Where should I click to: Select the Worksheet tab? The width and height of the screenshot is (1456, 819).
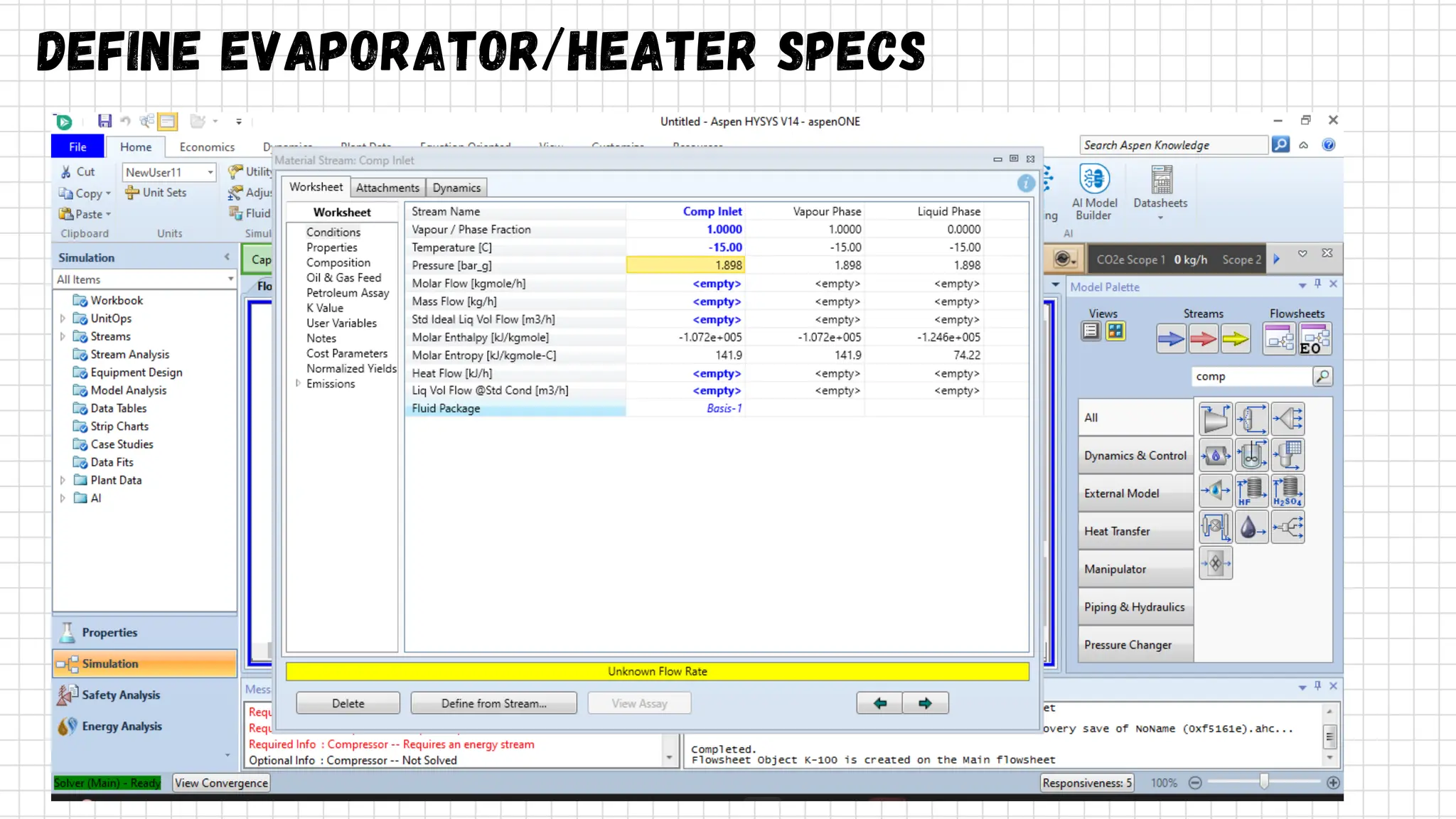[x=316, y=187]
